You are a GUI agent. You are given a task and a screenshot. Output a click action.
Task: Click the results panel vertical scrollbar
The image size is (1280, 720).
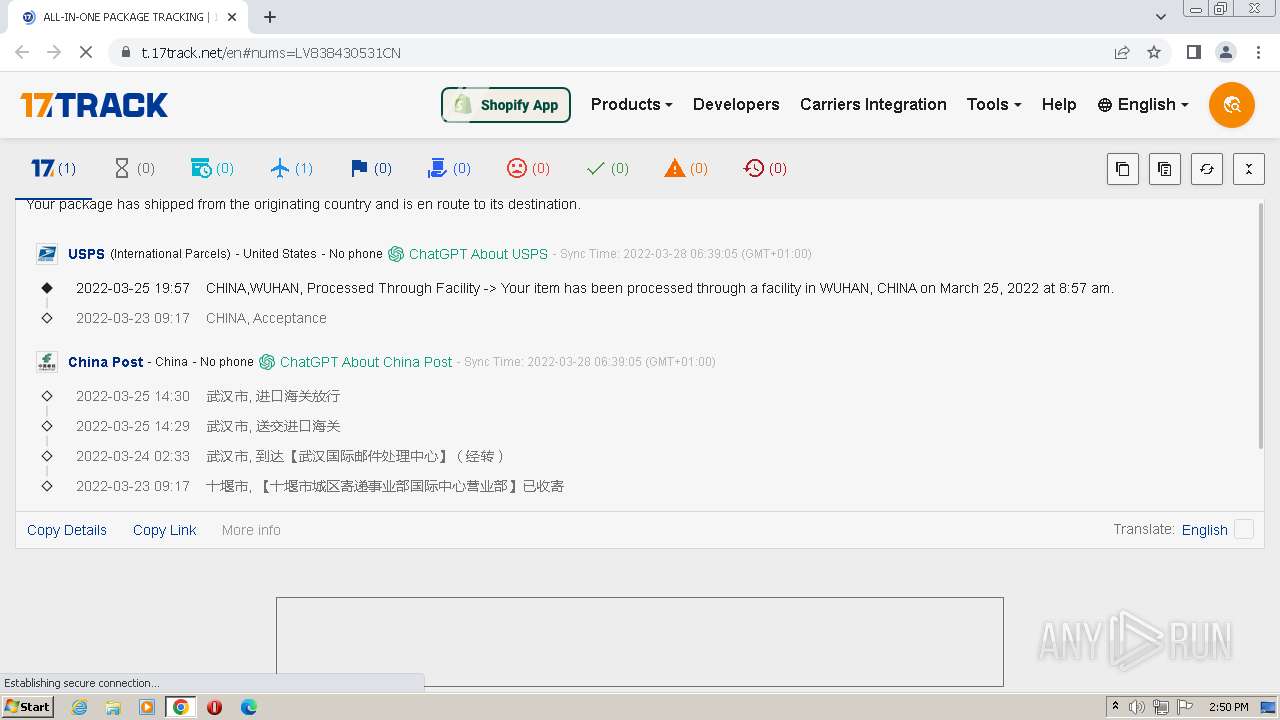1260,325
